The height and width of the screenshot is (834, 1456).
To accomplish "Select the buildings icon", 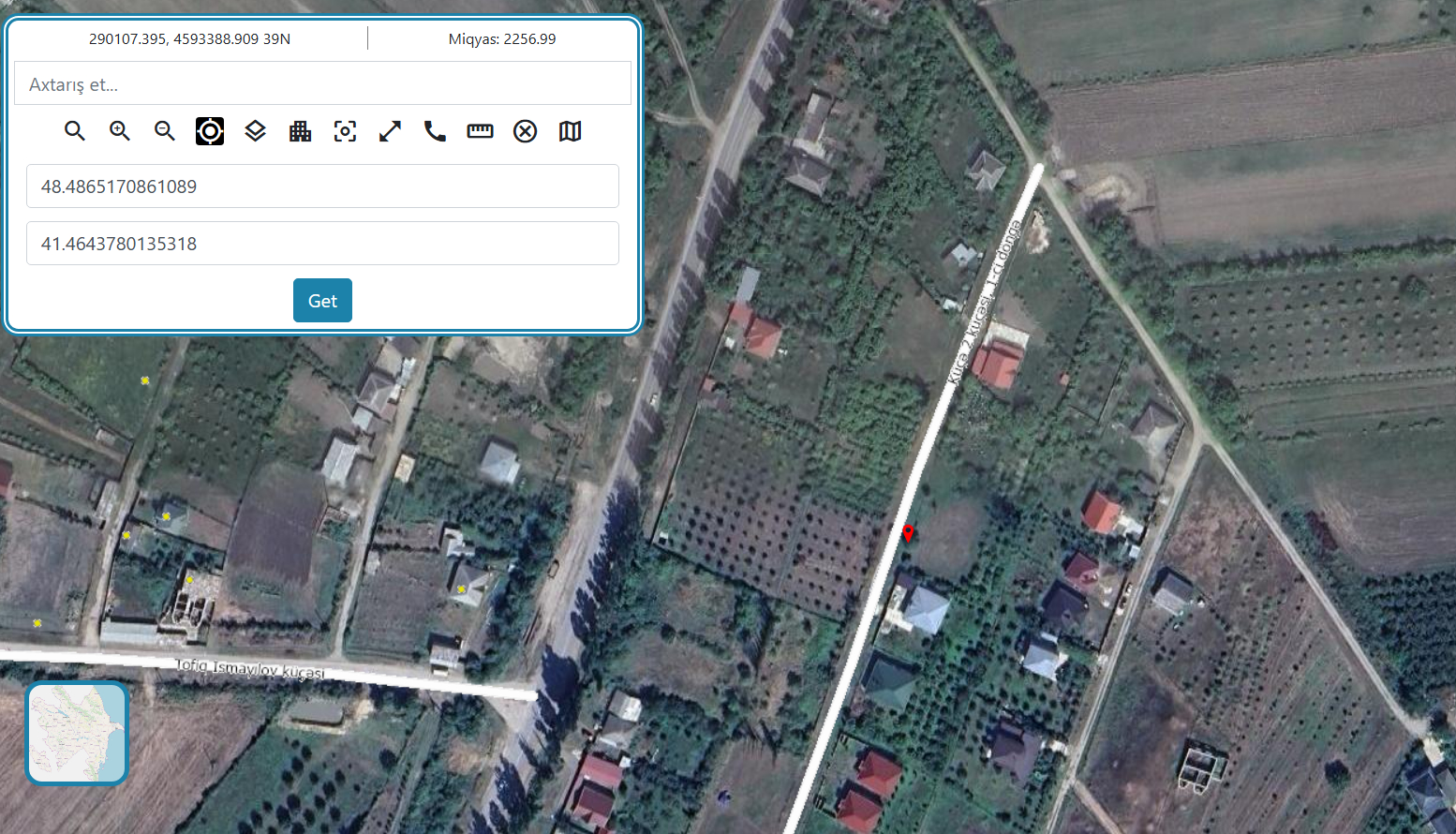I will (x=300, y=131).
